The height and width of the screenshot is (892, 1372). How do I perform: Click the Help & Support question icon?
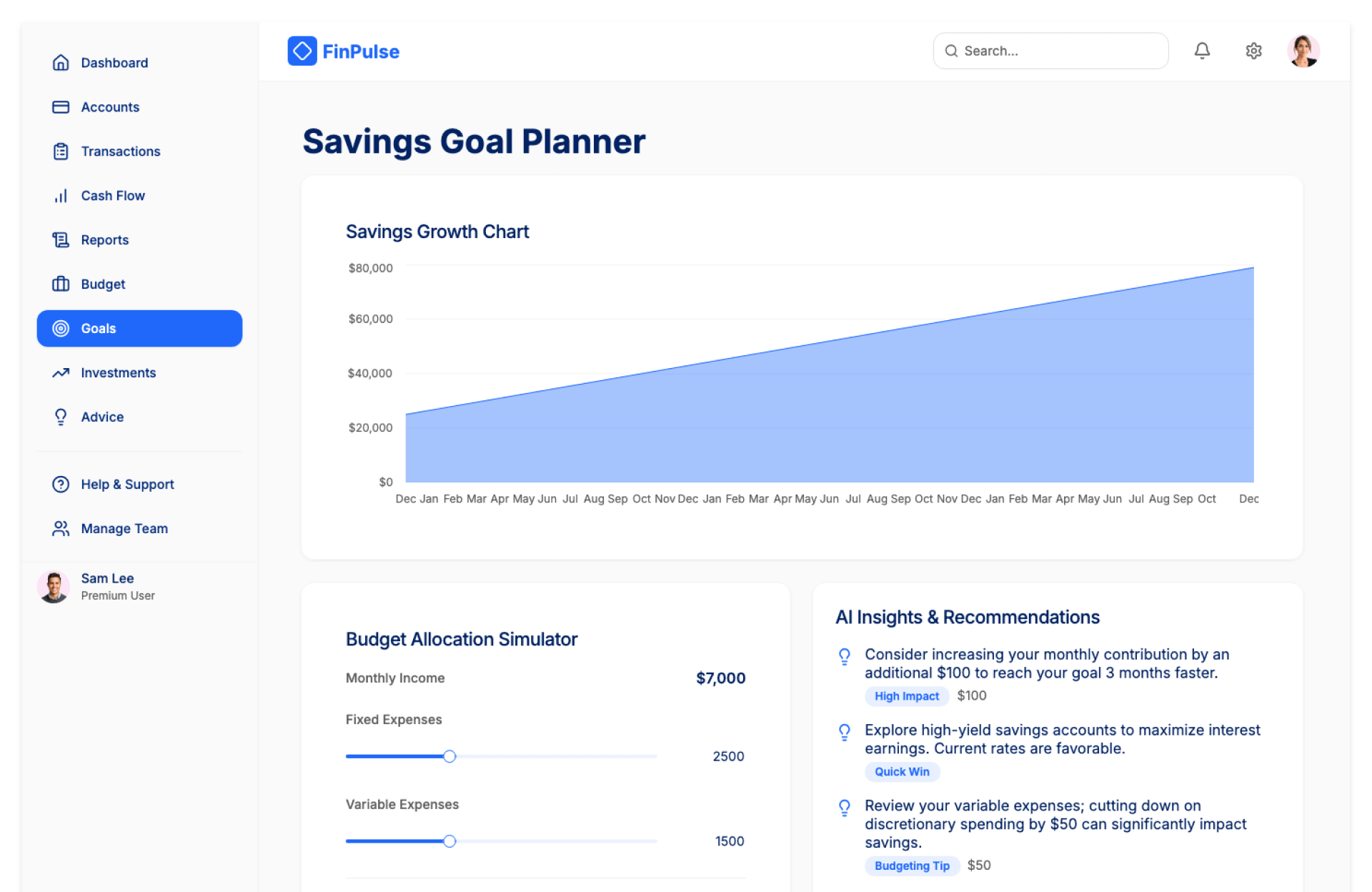click(61, 485)
